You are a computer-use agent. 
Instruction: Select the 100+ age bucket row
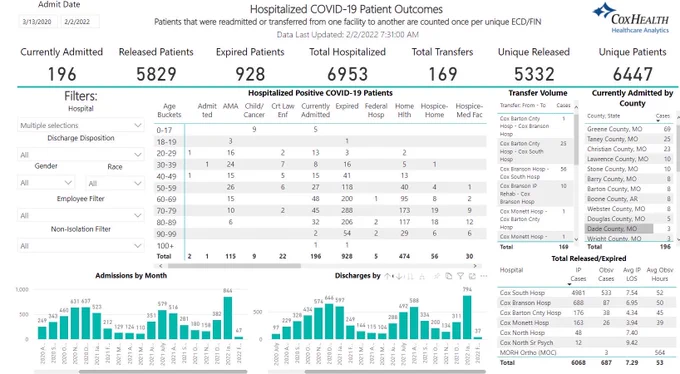(x=320, y=245)
